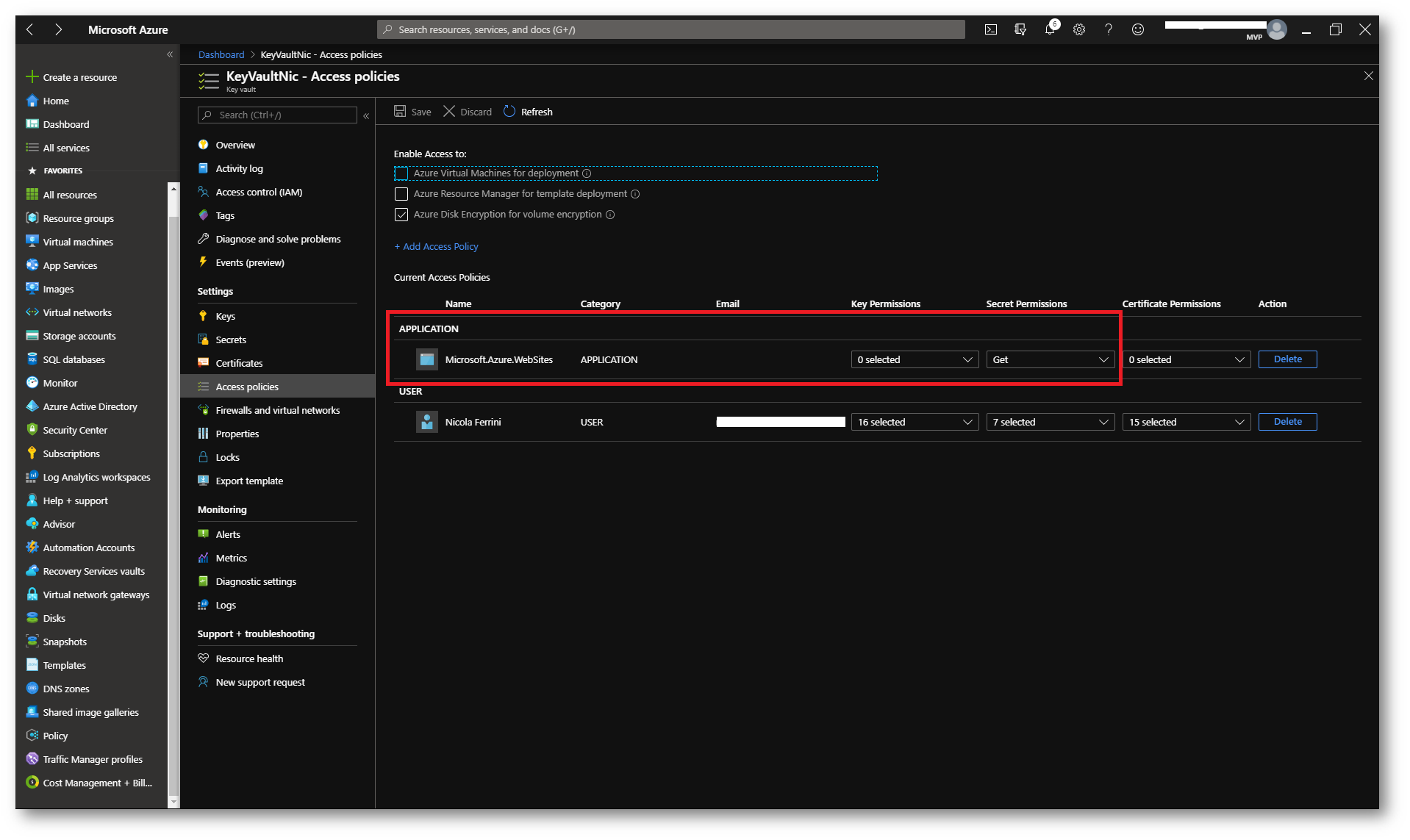Viewport: 1410px width, 840px height.
Task: Click info icon next to Azure Resource Manager
Action: pyautogui.click(x=635, y=194)
